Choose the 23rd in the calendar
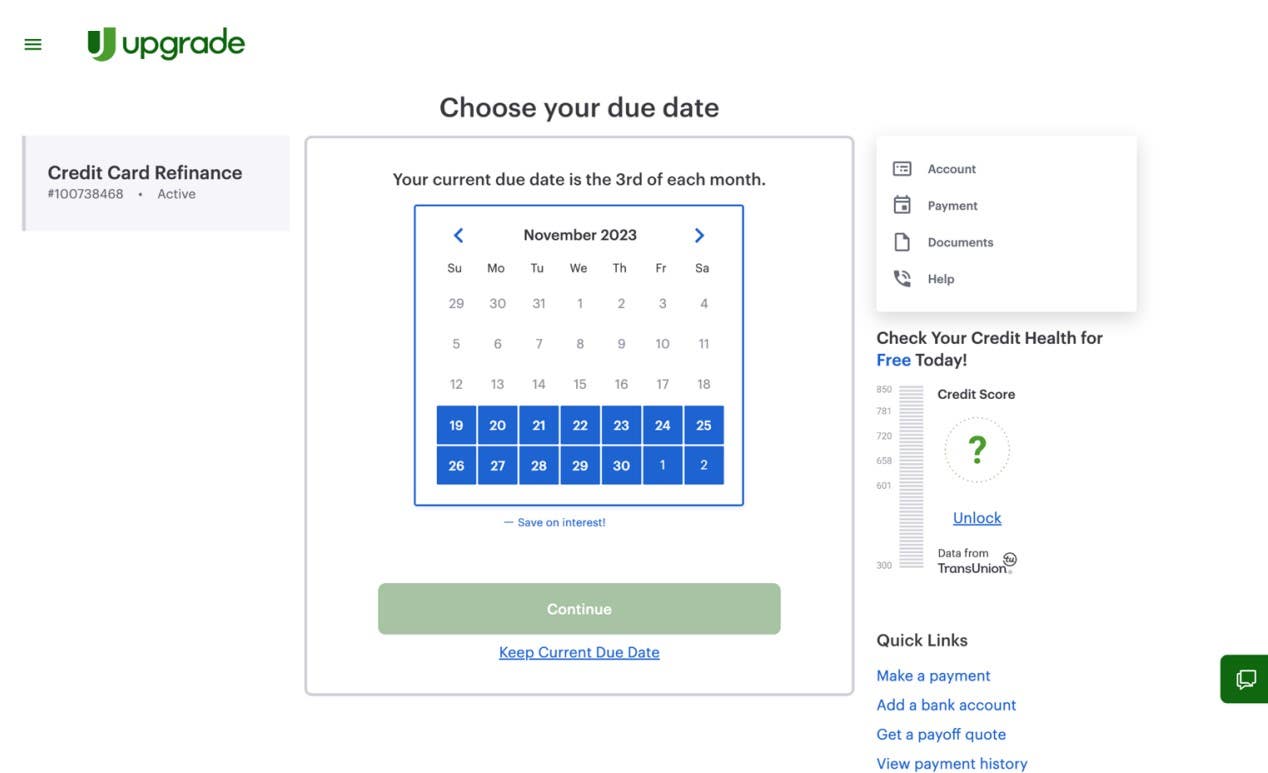This screenshot has width=1268, height=773. tap(621, 425)
